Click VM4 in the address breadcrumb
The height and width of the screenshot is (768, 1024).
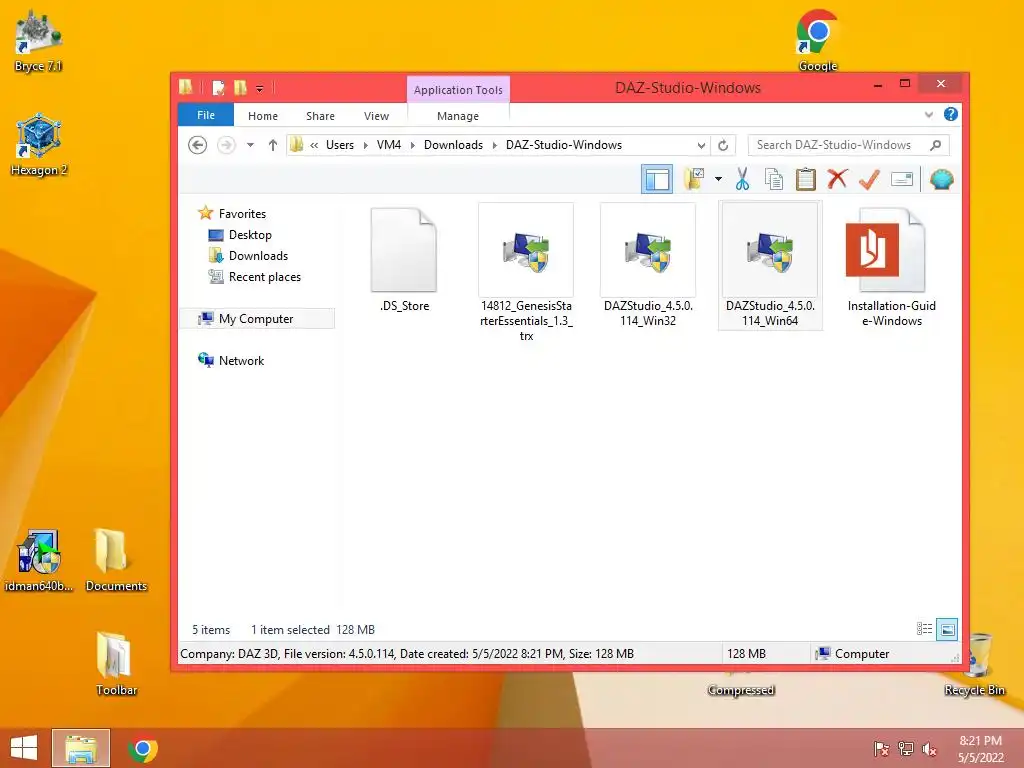pos(389,145)
